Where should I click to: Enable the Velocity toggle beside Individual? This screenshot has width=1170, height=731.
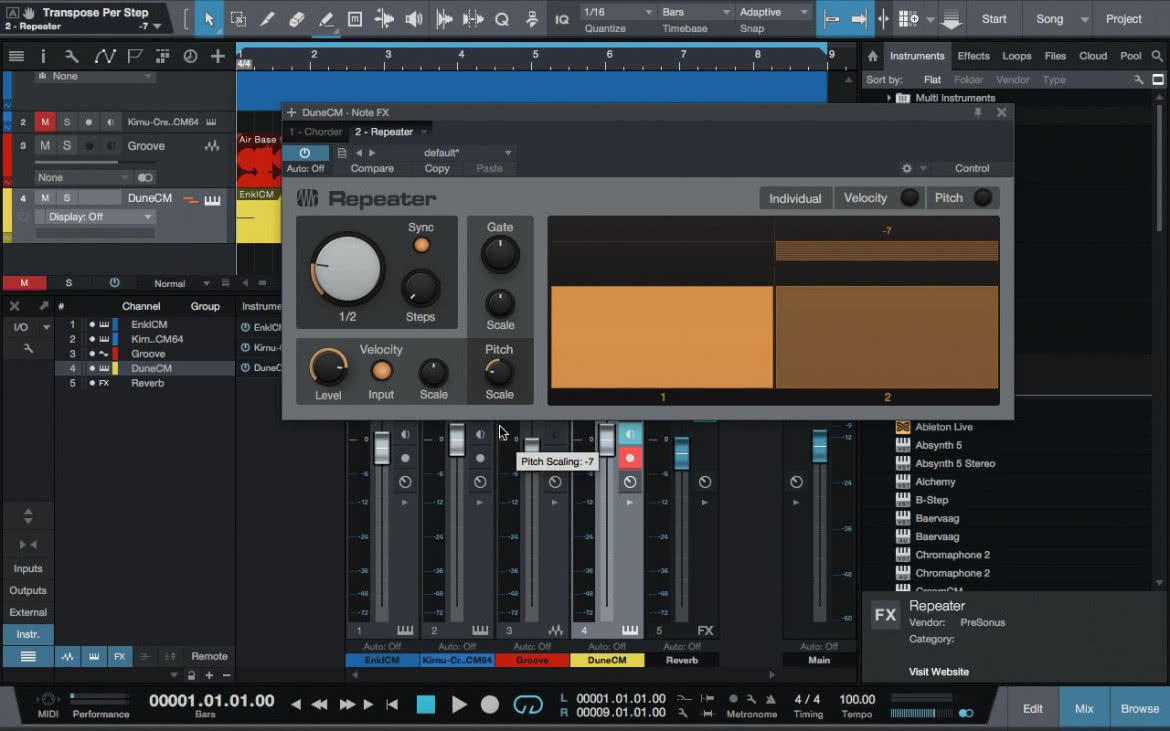tap(910, 198)
